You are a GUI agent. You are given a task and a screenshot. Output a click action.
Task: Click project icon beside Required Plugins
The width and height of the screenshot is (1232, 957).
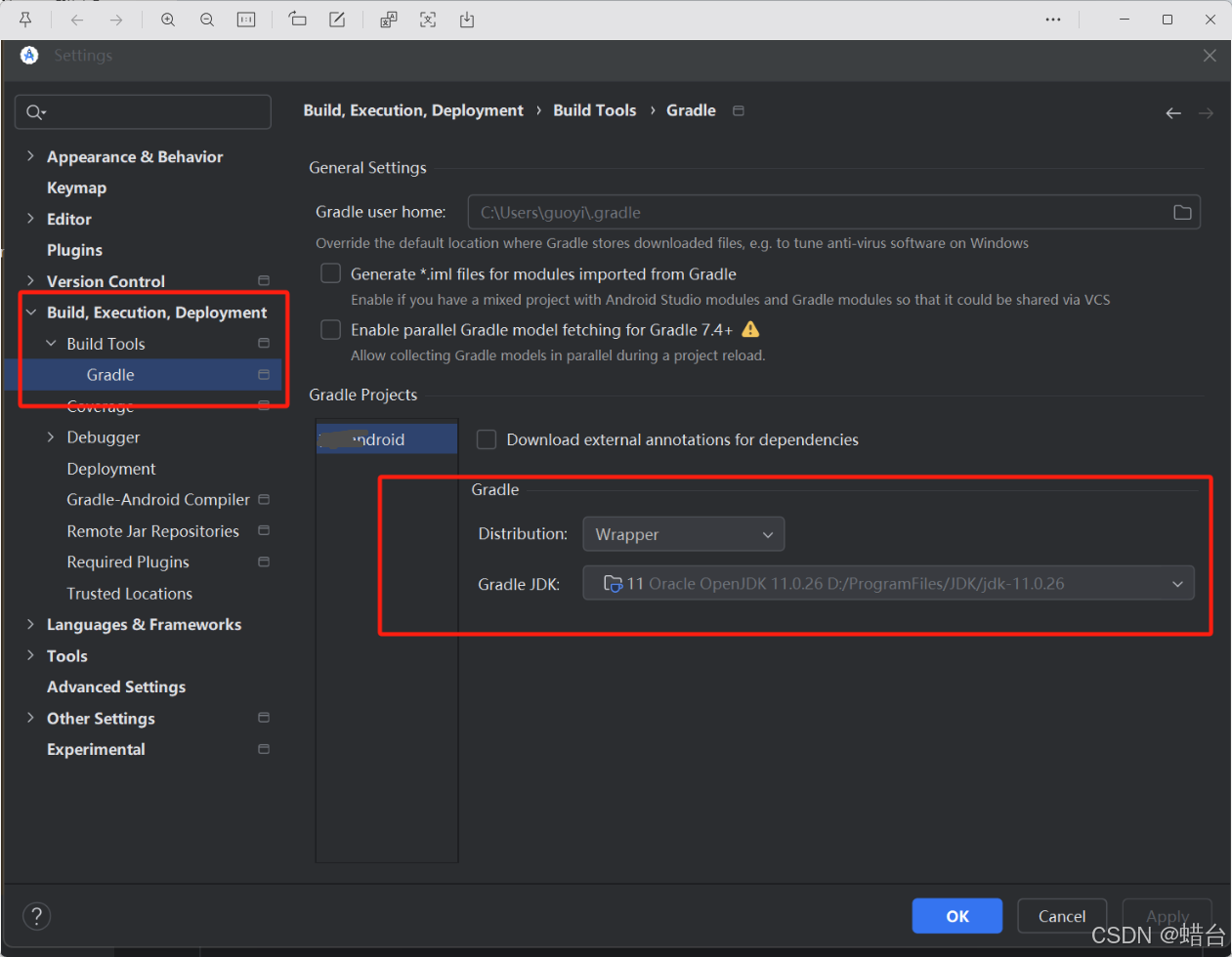264,562
